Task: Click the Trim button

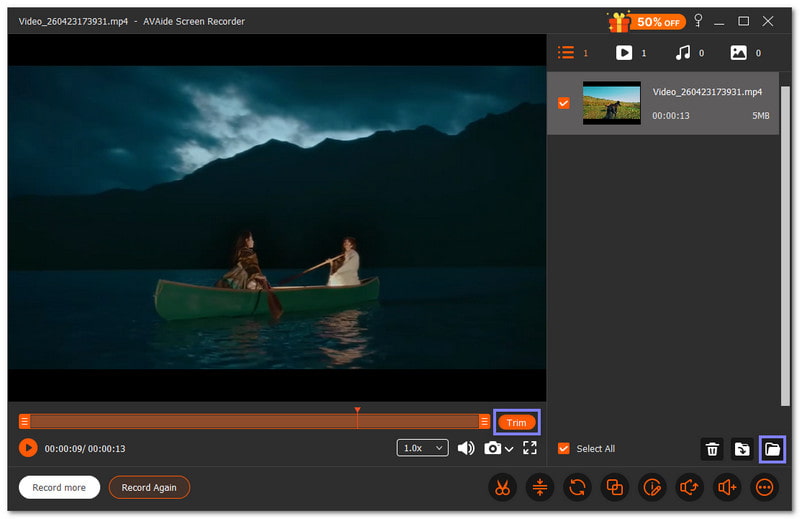Action: [516, 423]
